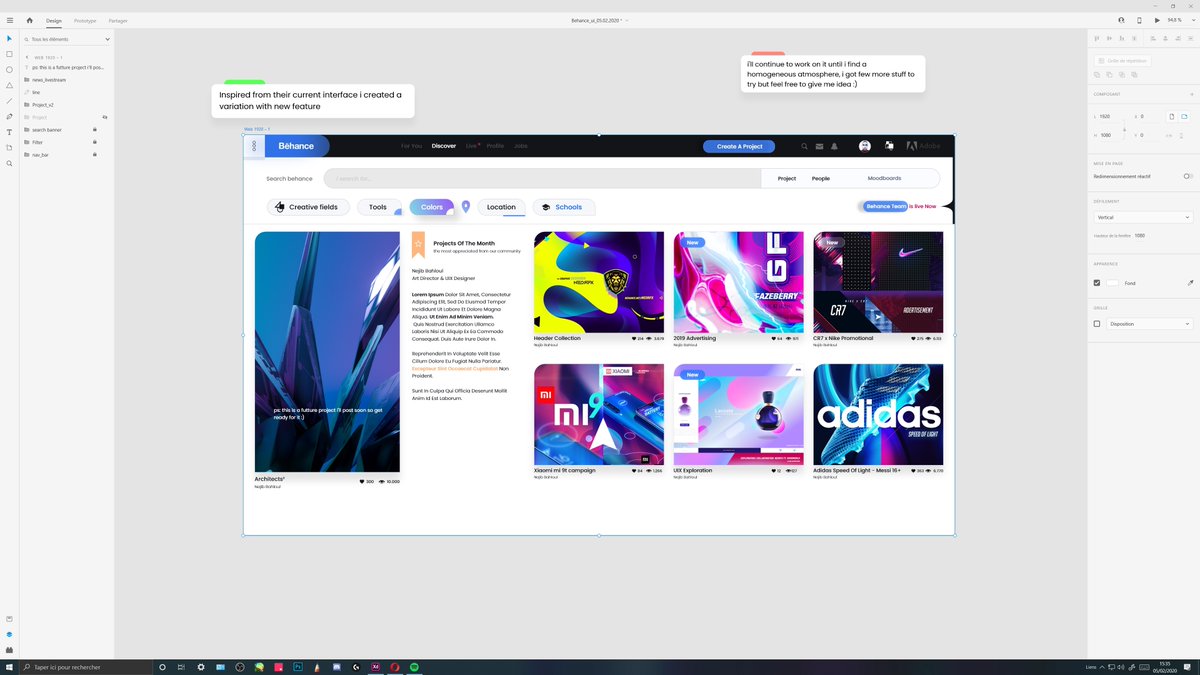Select the Text tool

(x=9, y=132)
